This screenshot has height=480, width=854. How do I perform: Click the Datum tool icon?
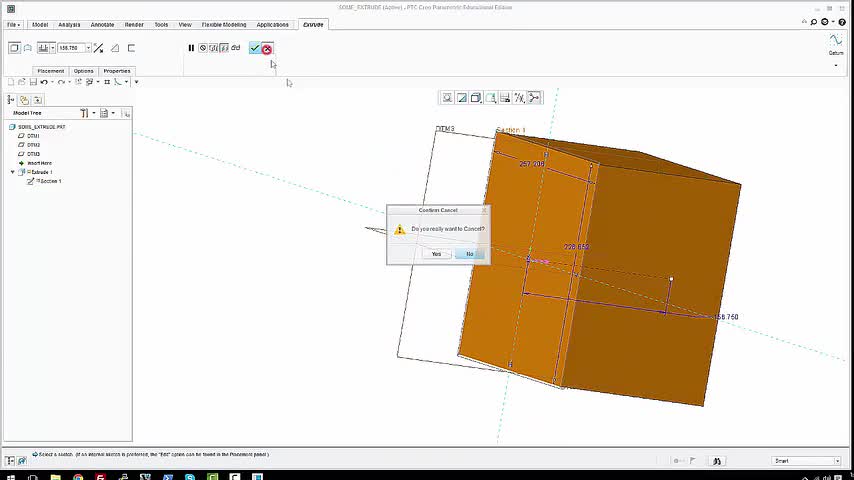tap(835, 40)
